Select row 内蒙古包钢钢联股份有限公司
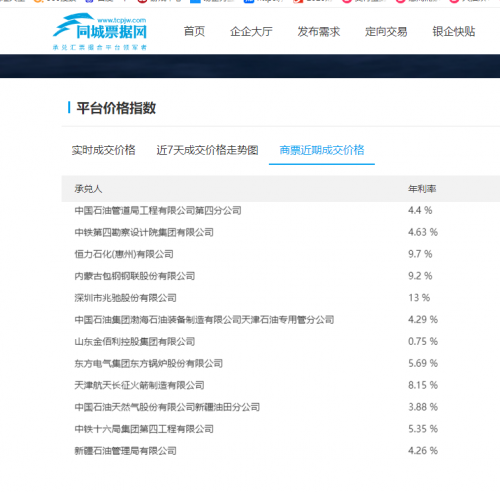The image size is (500, 492). click(281, 276)
